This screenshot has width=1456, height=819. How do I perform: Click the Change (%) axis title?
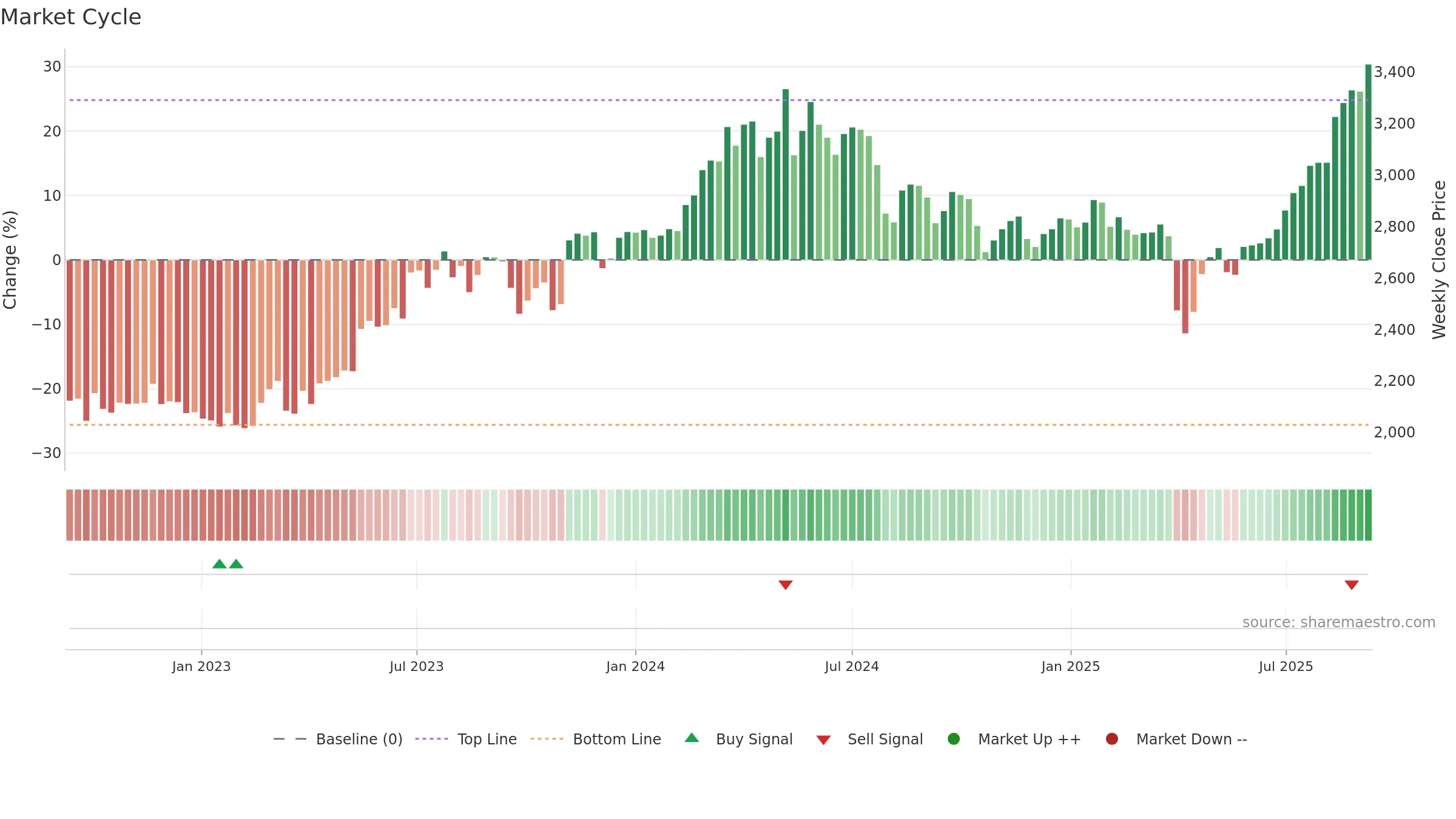tap(10, 260)
